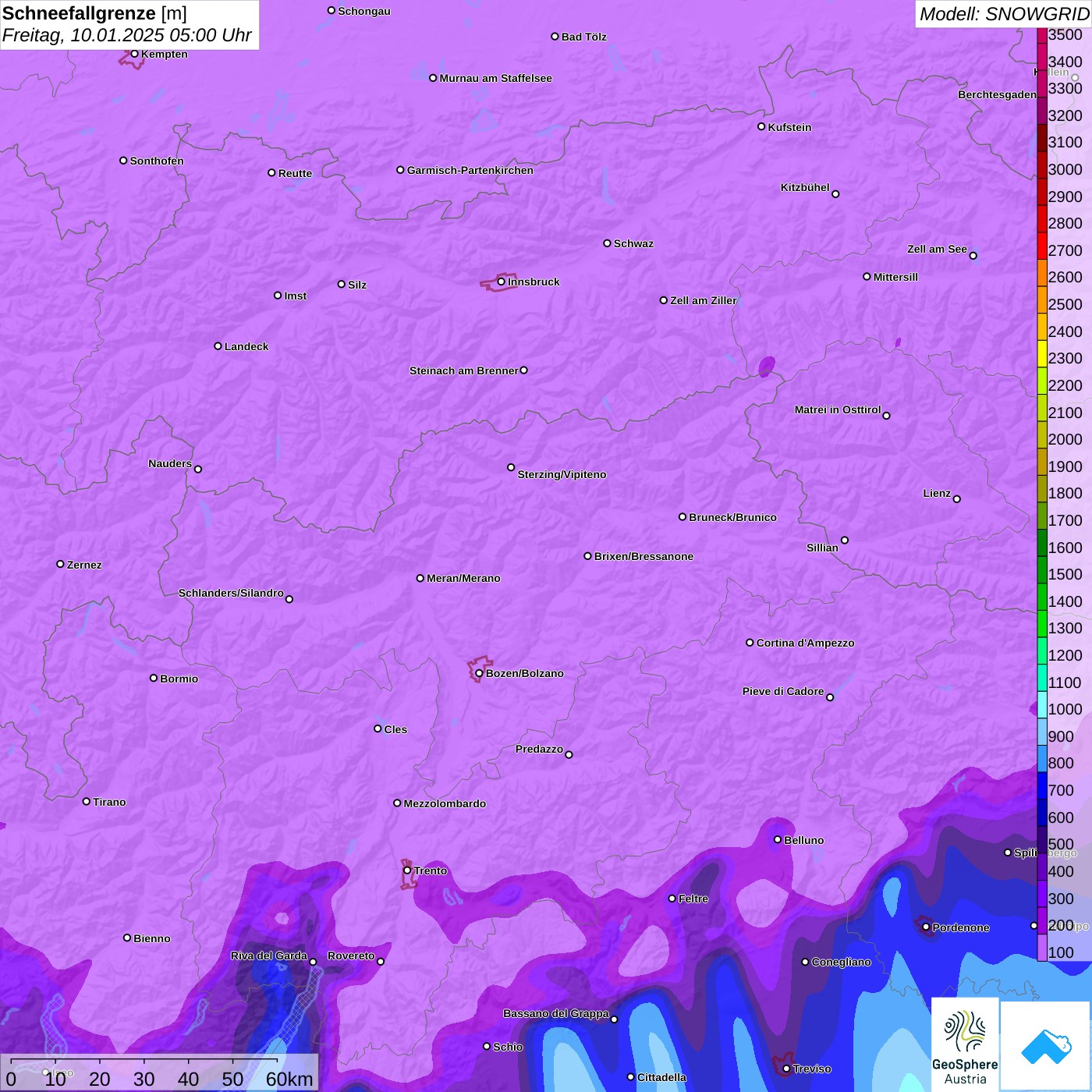This screenshot has width=1092, height=1092.
Task: Click the Zell am Ziller label
Action: [704, 300]
